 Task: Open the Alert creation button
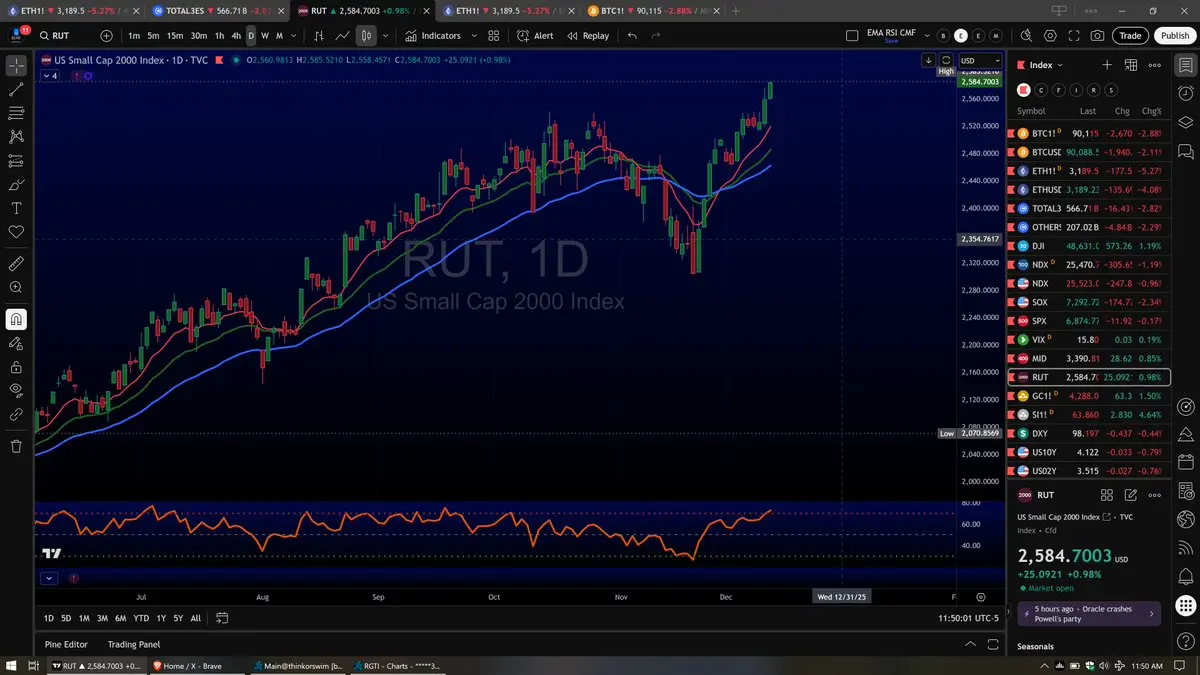pos(535,35)
